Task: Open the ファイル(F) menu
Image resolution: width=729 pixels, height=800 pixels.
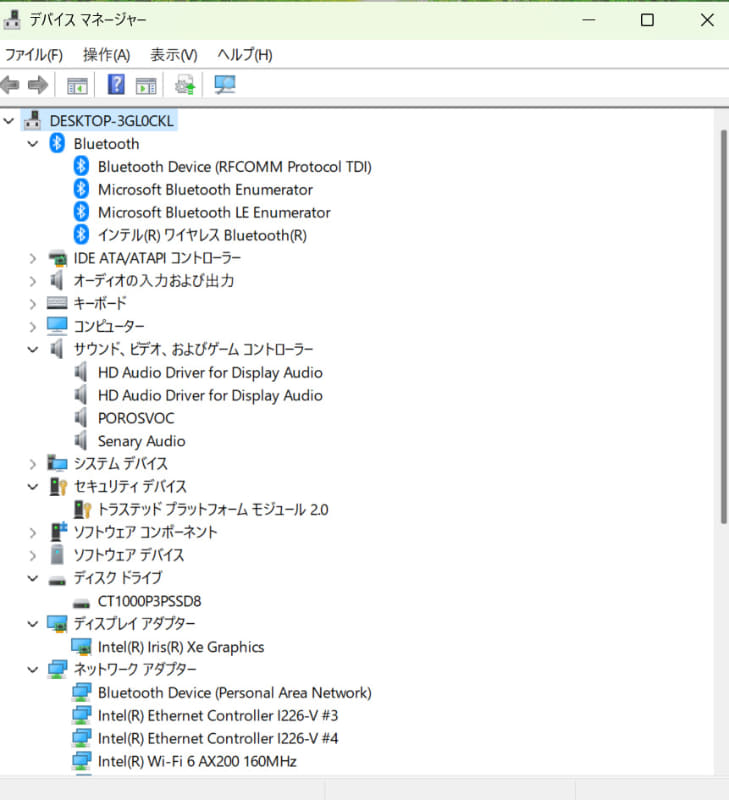Action: tap(34, 55)
